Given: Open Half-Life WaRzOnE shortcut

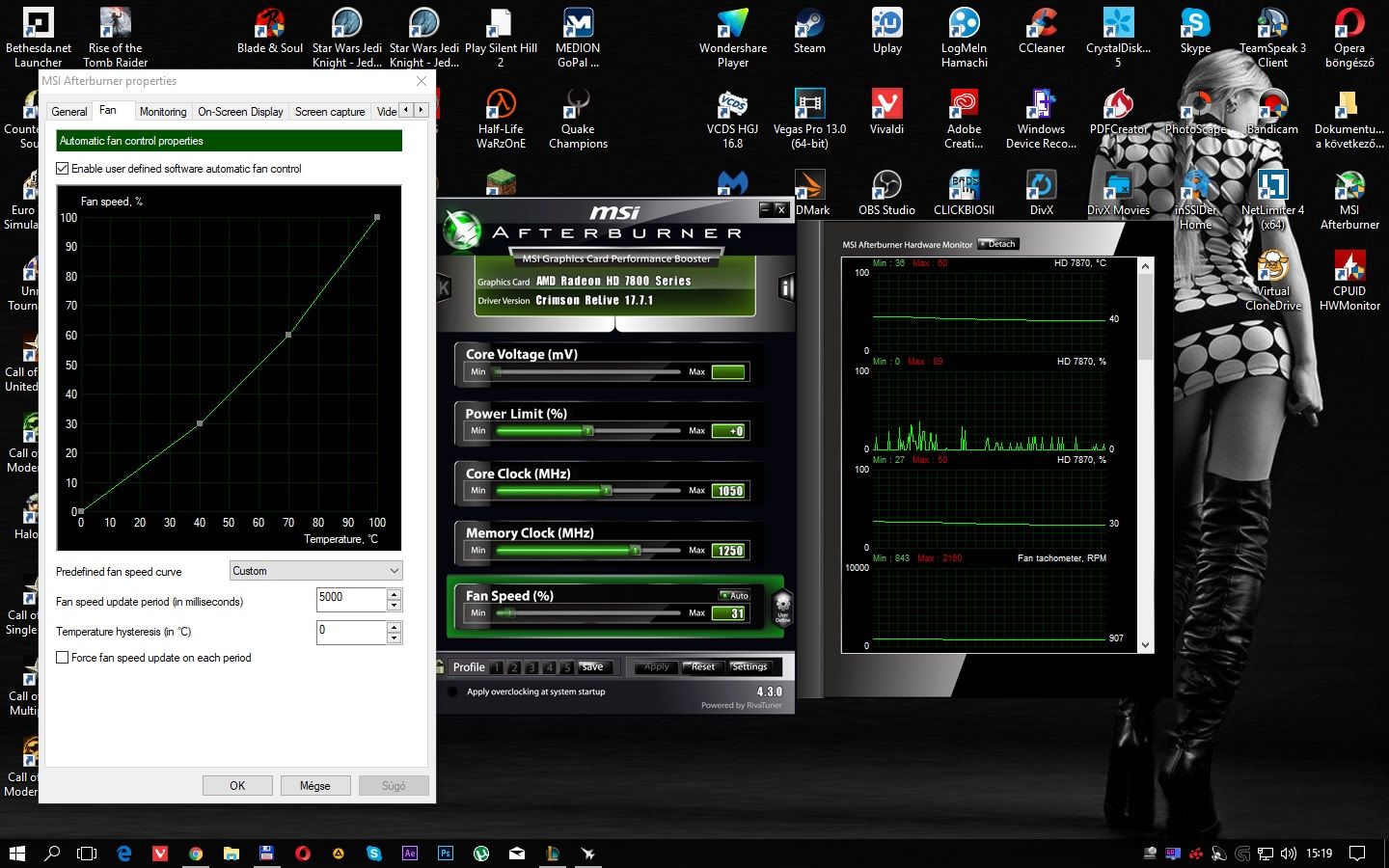Looking at the screenshot, I should (501, 118).
